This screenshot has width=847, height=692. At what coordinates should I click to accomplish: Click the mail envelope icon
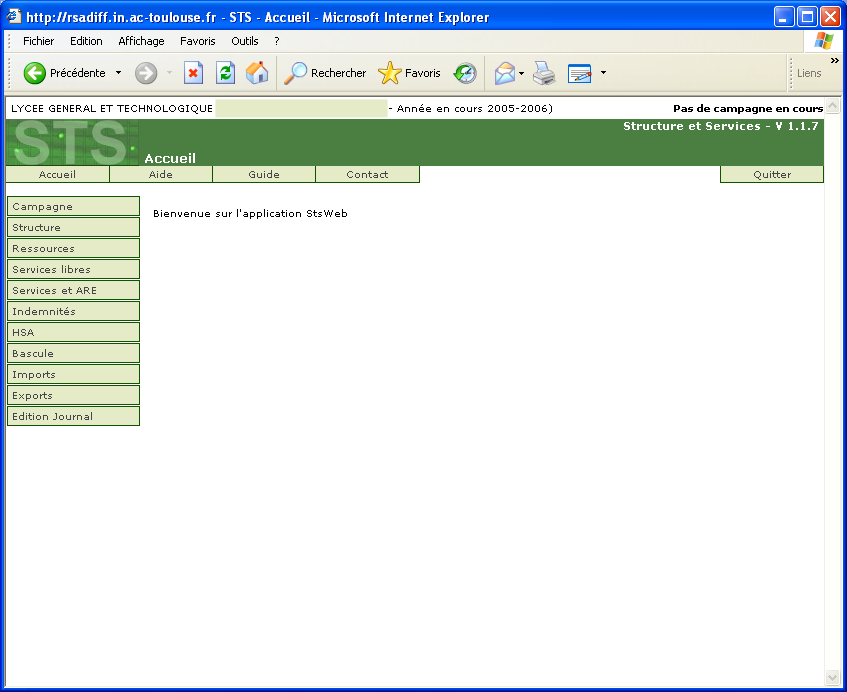click(505, 73)
